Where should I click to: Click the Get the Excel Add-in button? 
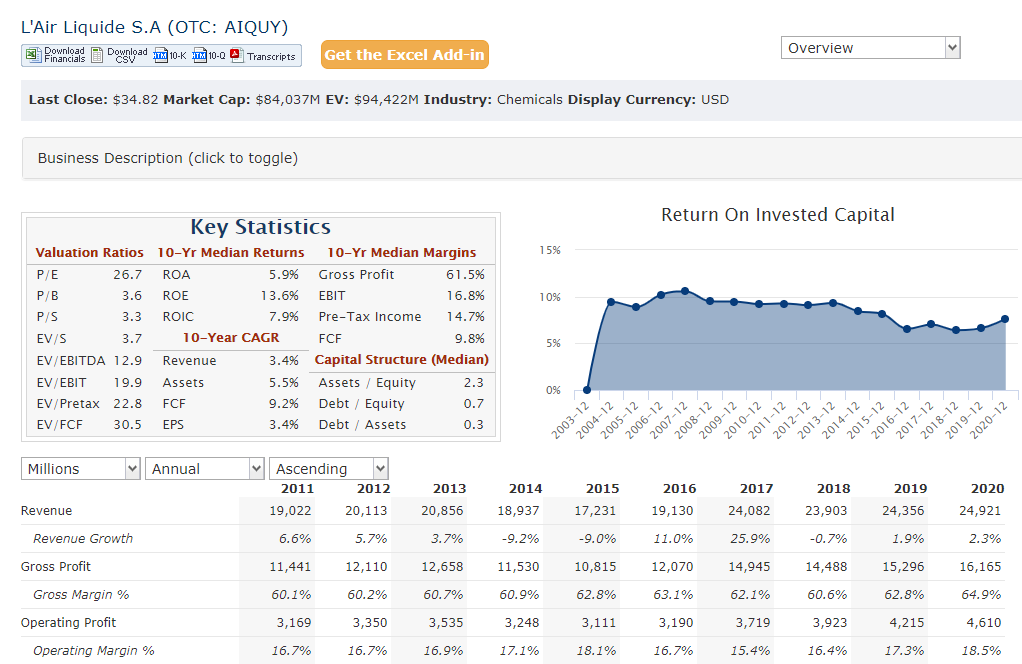click(405, 55)
